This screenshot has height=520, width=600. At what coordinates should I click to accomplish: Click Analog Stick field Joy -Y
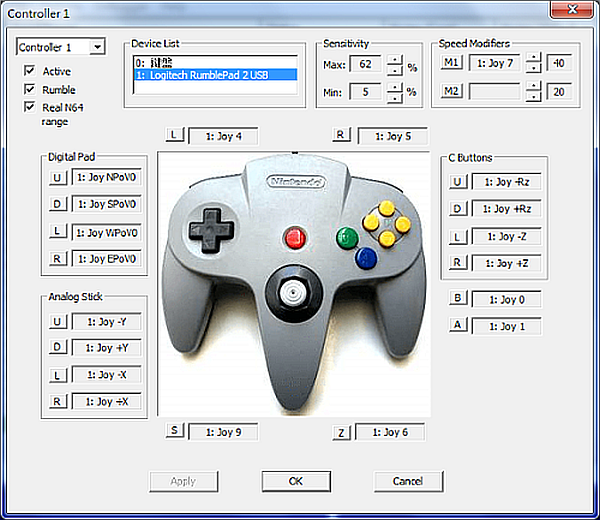click(107, 322)
